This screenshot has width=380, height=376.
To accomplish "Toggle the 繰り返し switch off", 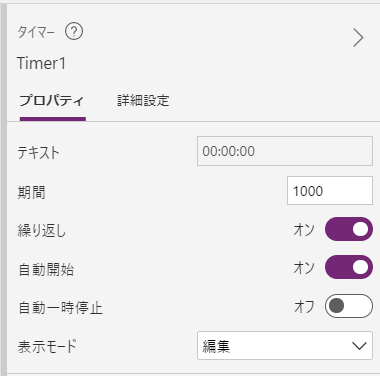I will tap(349, 229).
